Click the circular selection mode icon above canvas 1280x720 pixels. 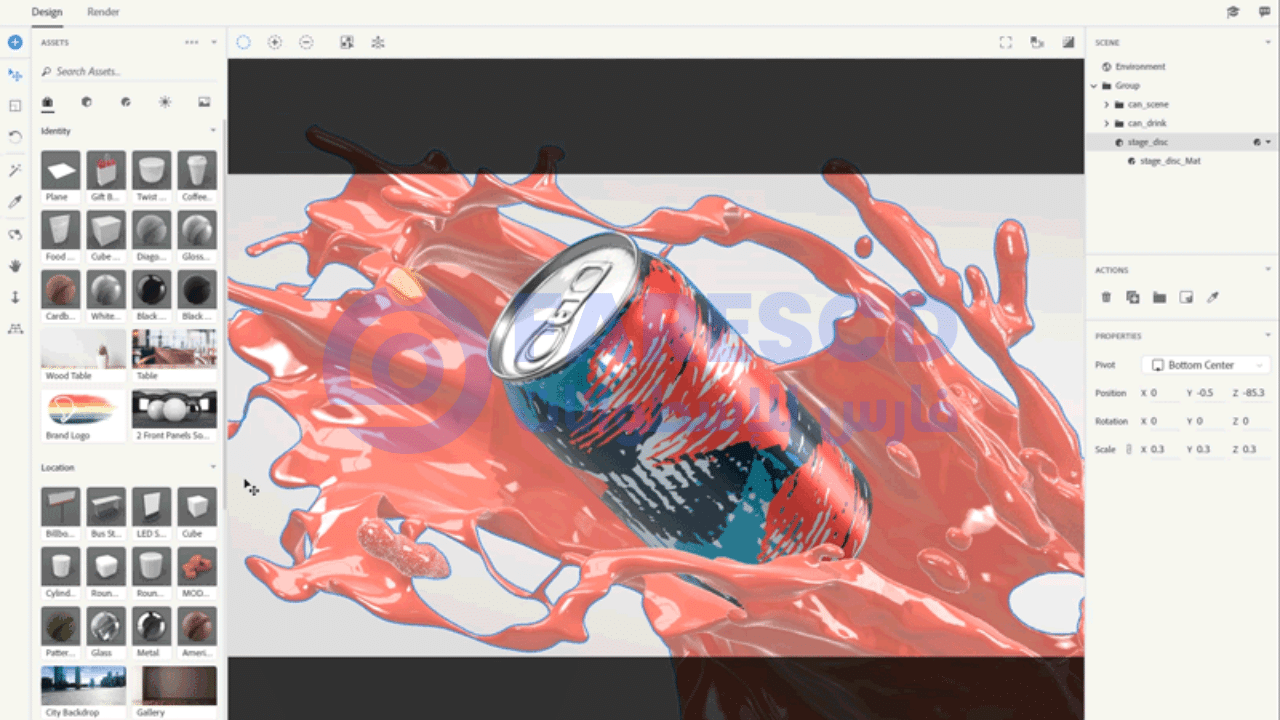coord(243,42)
